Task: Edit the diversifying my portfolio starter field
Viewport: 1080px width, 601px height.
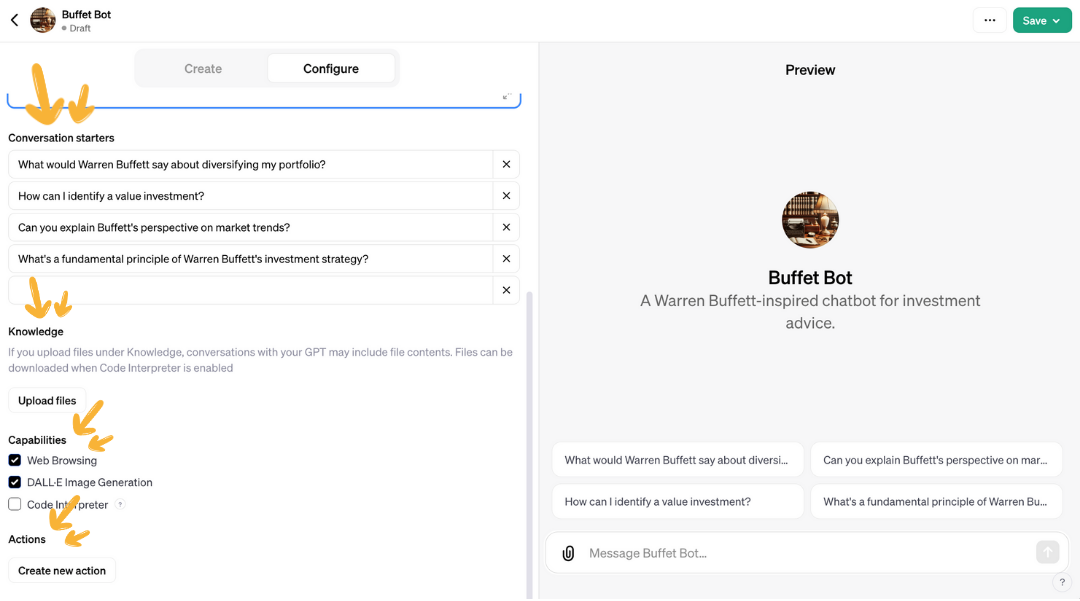Action: click(251, 165)
